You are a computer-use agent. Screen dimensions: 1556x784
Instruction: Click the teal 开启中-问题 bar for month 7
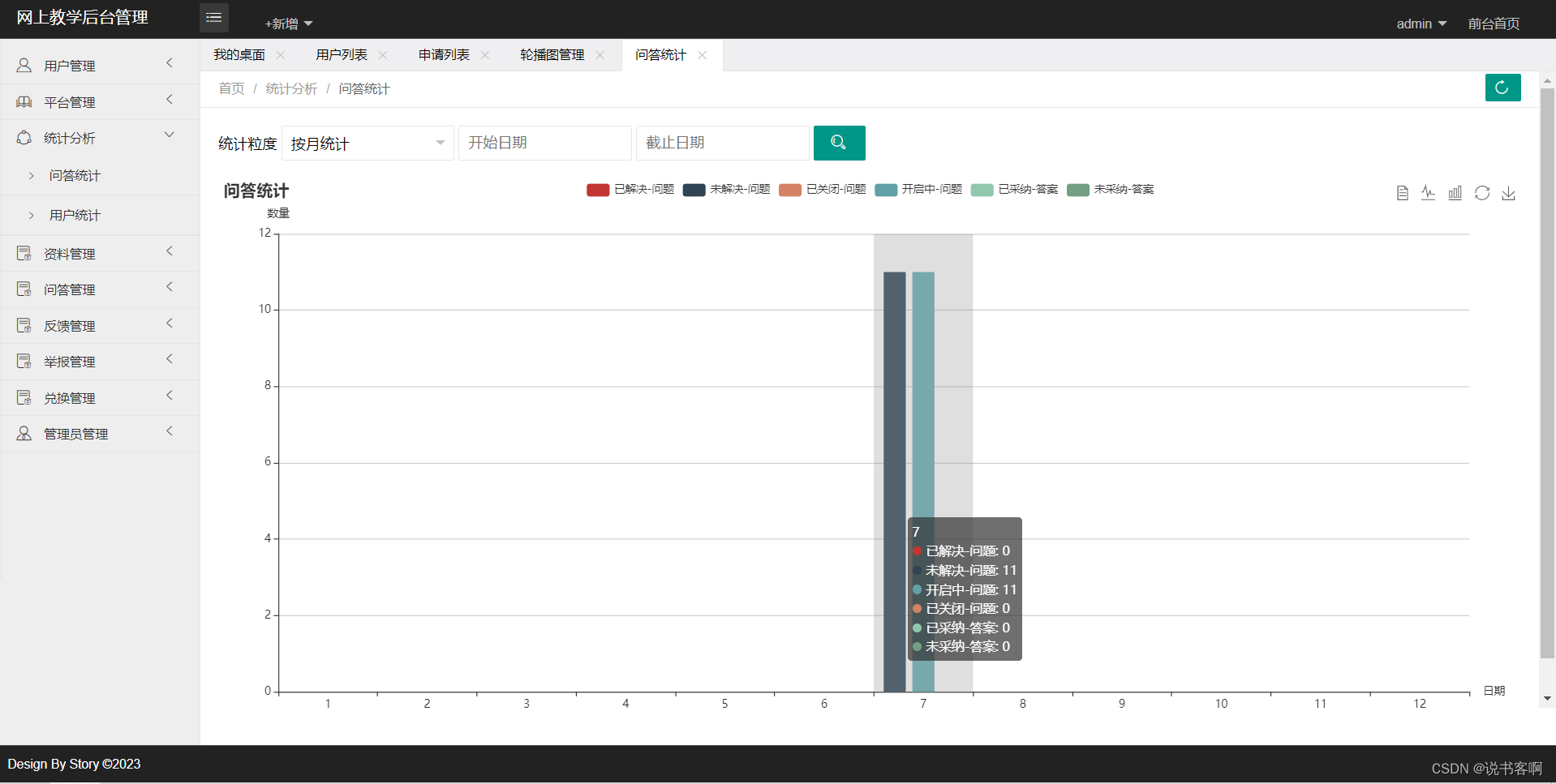coord(923,482)
